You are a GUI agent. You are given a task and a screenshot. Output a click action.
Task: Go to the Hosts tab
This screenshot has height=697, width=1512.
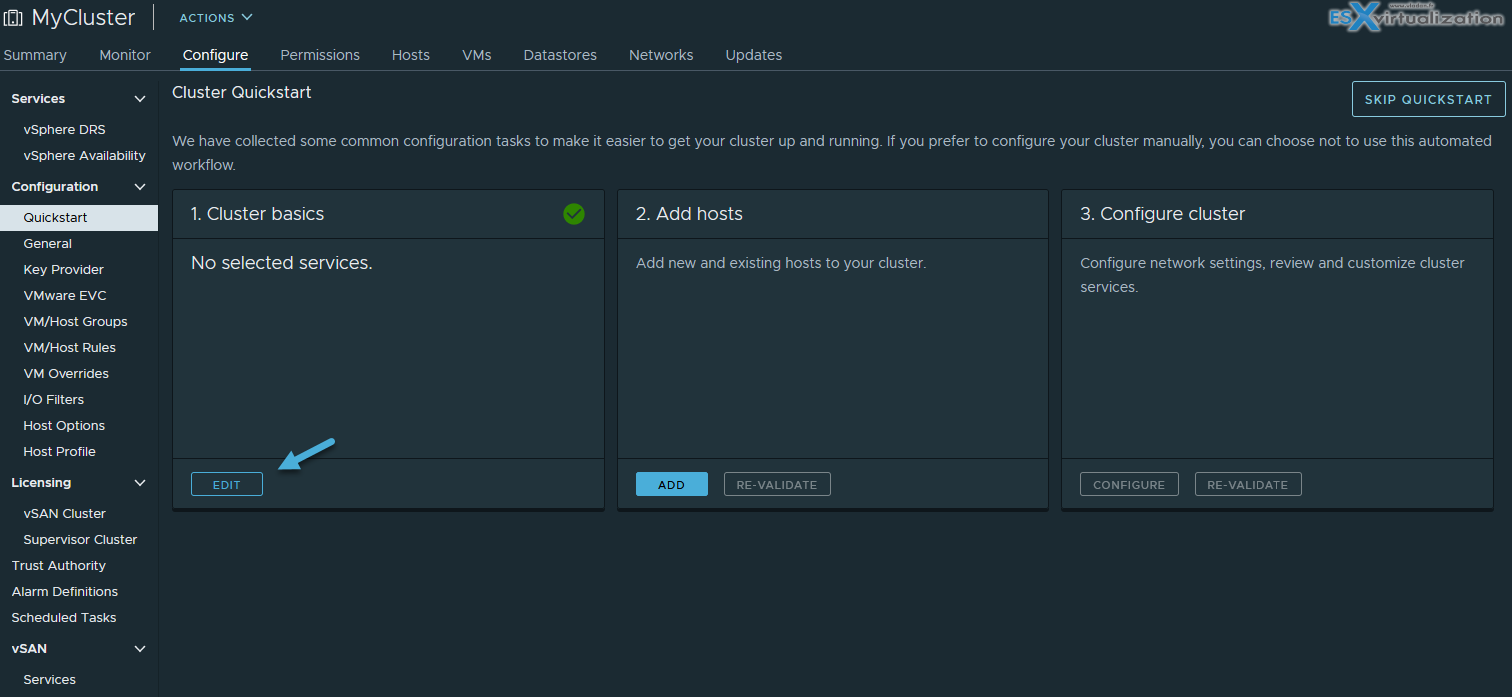click(x=411, y=55)
